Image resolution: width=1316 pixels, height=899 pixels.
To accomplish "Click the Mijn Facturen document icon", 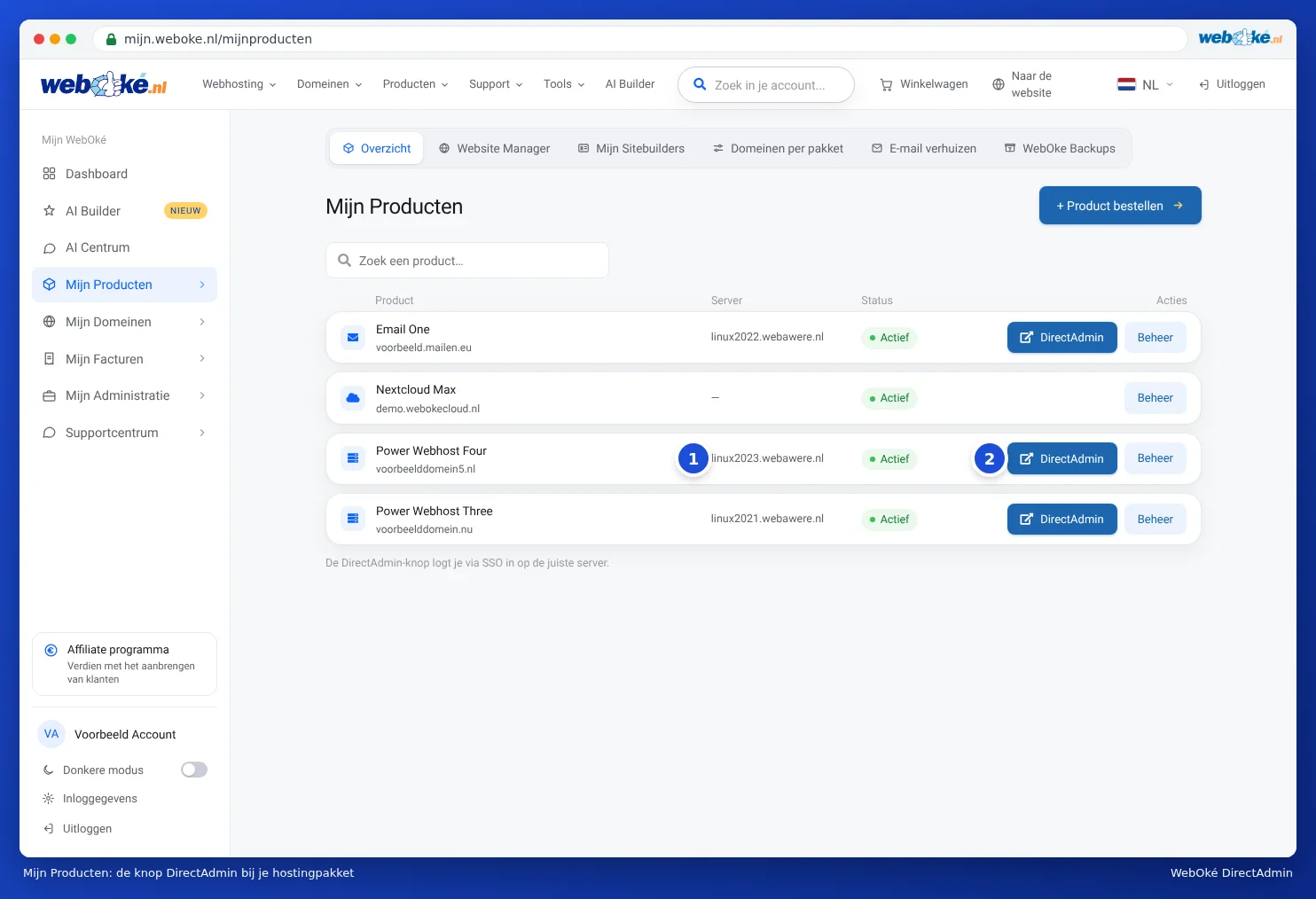I will [49, 359].
